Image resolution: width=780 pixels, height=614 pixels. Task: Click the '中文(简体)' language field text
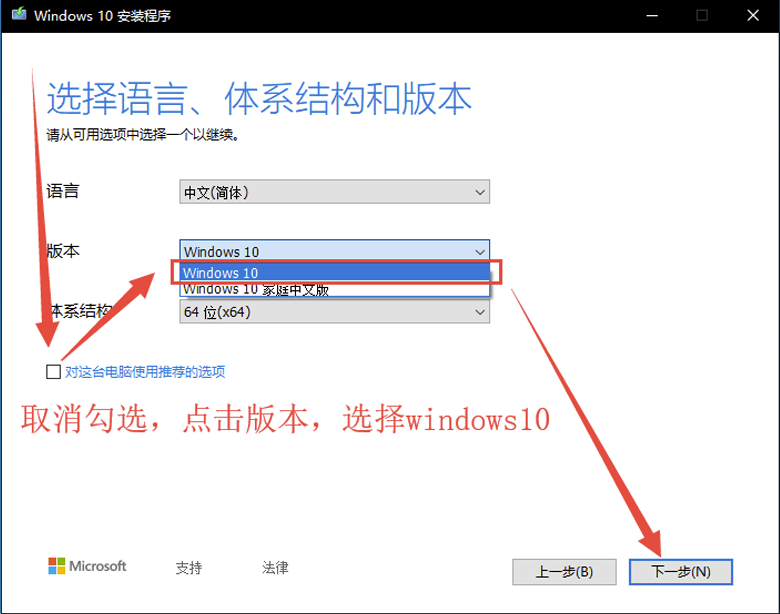click(216, 192)
